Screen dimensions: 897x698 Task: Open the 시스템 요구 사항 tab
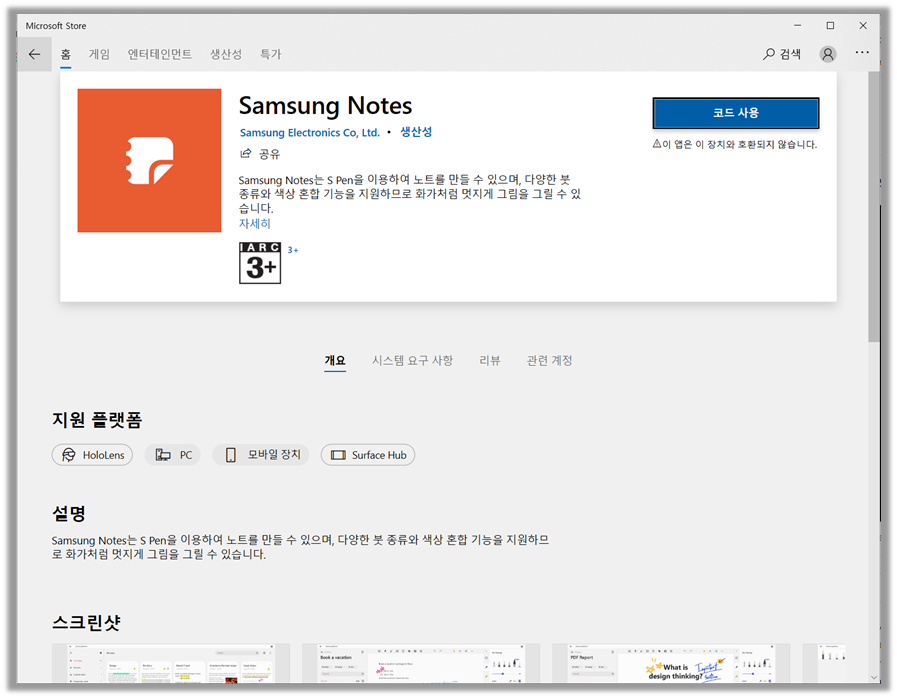(412, 360)
